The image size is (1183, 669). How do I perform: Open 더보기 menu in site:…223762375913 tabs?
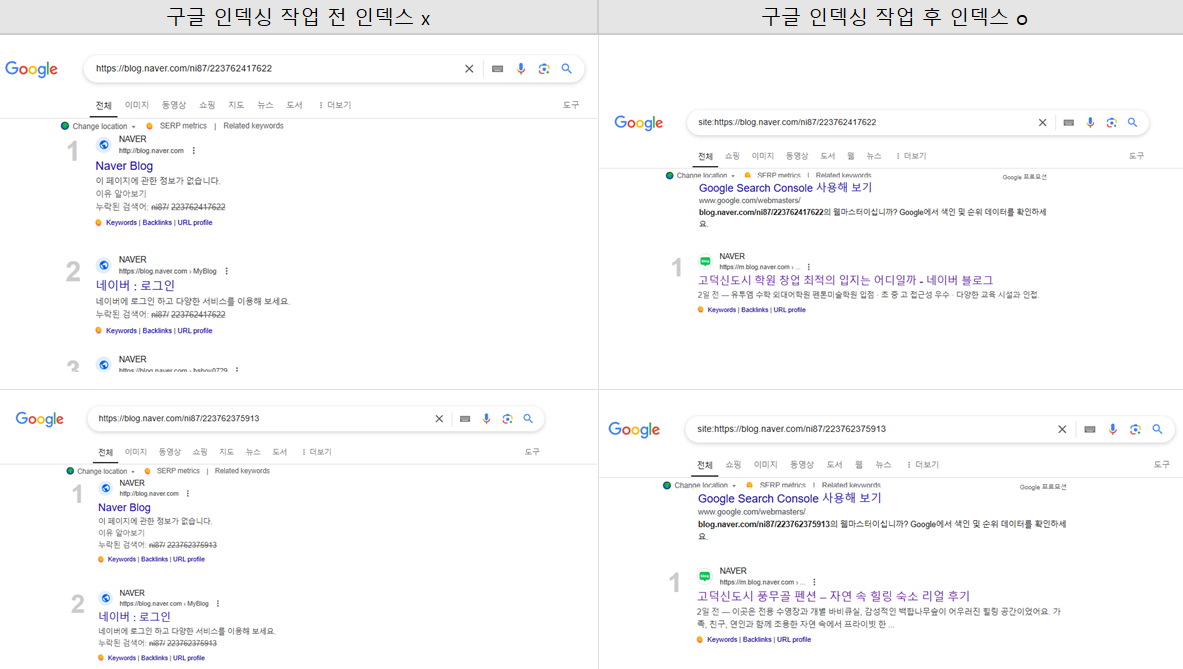tap(923, 465)
